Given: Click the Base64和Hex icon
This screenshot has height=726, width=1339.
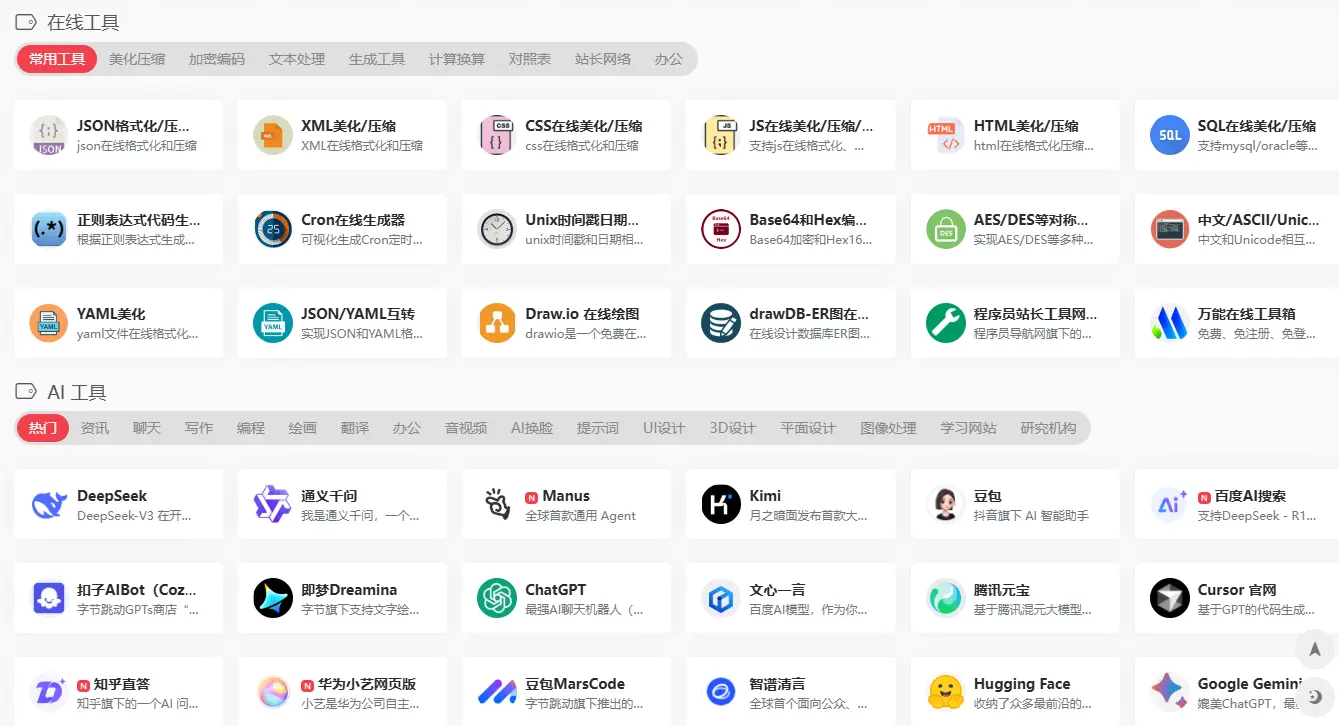Looking at the screenshot, I should [721, 229].
